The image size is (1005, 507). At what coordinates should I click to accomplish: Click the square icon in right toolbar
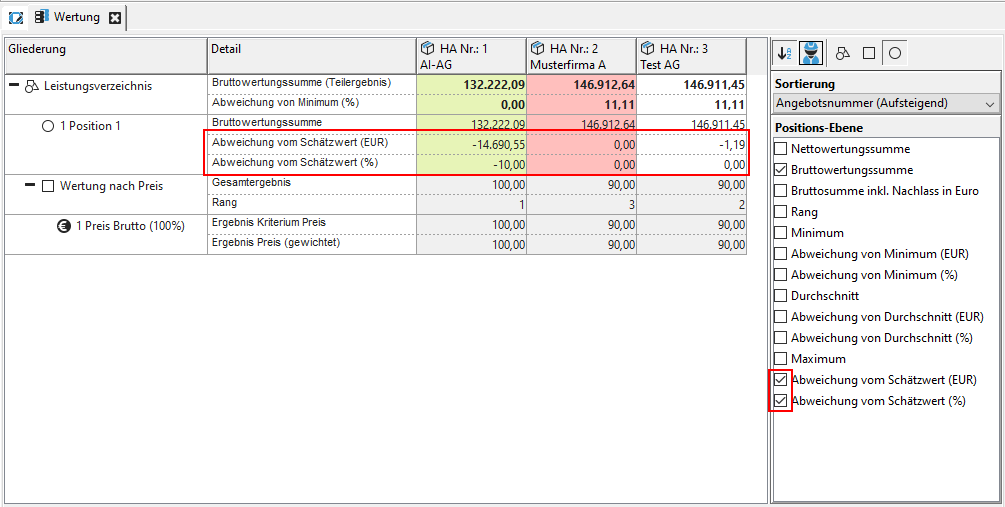click(x=868, y=53)
